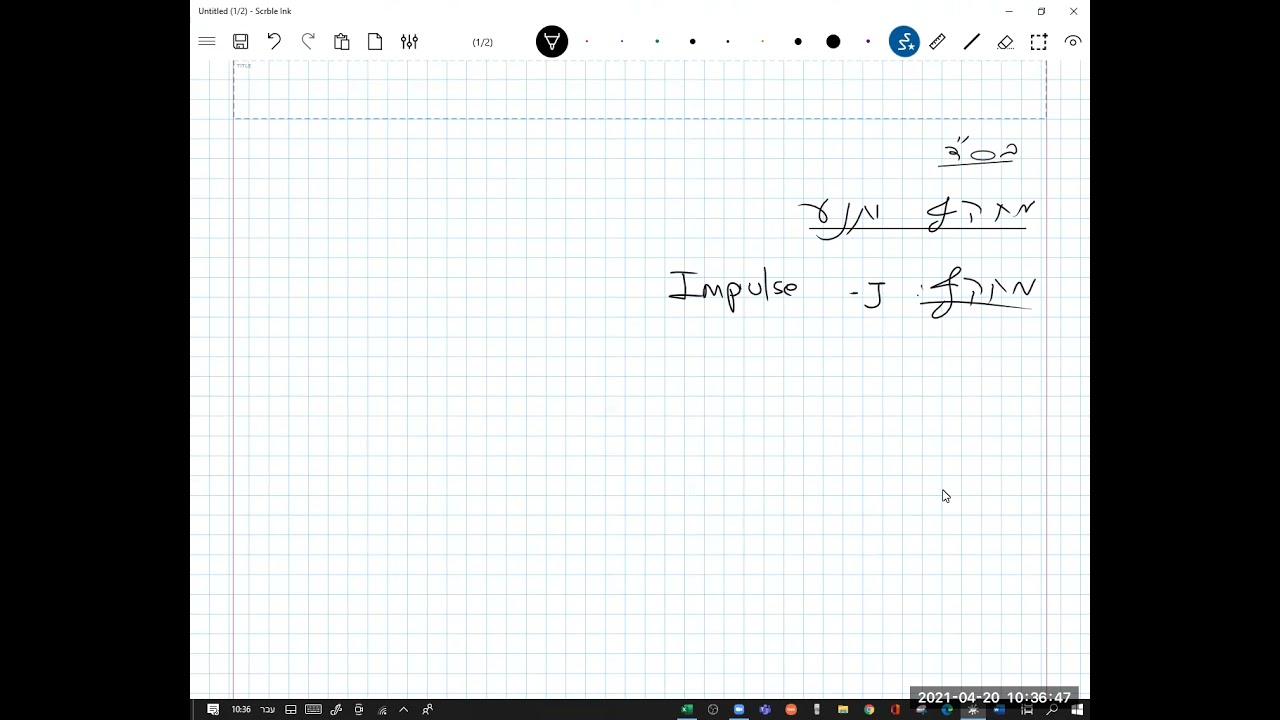Toggle the eye view mode icon
Screen dimensions: 1280x720
[1073, 42]
